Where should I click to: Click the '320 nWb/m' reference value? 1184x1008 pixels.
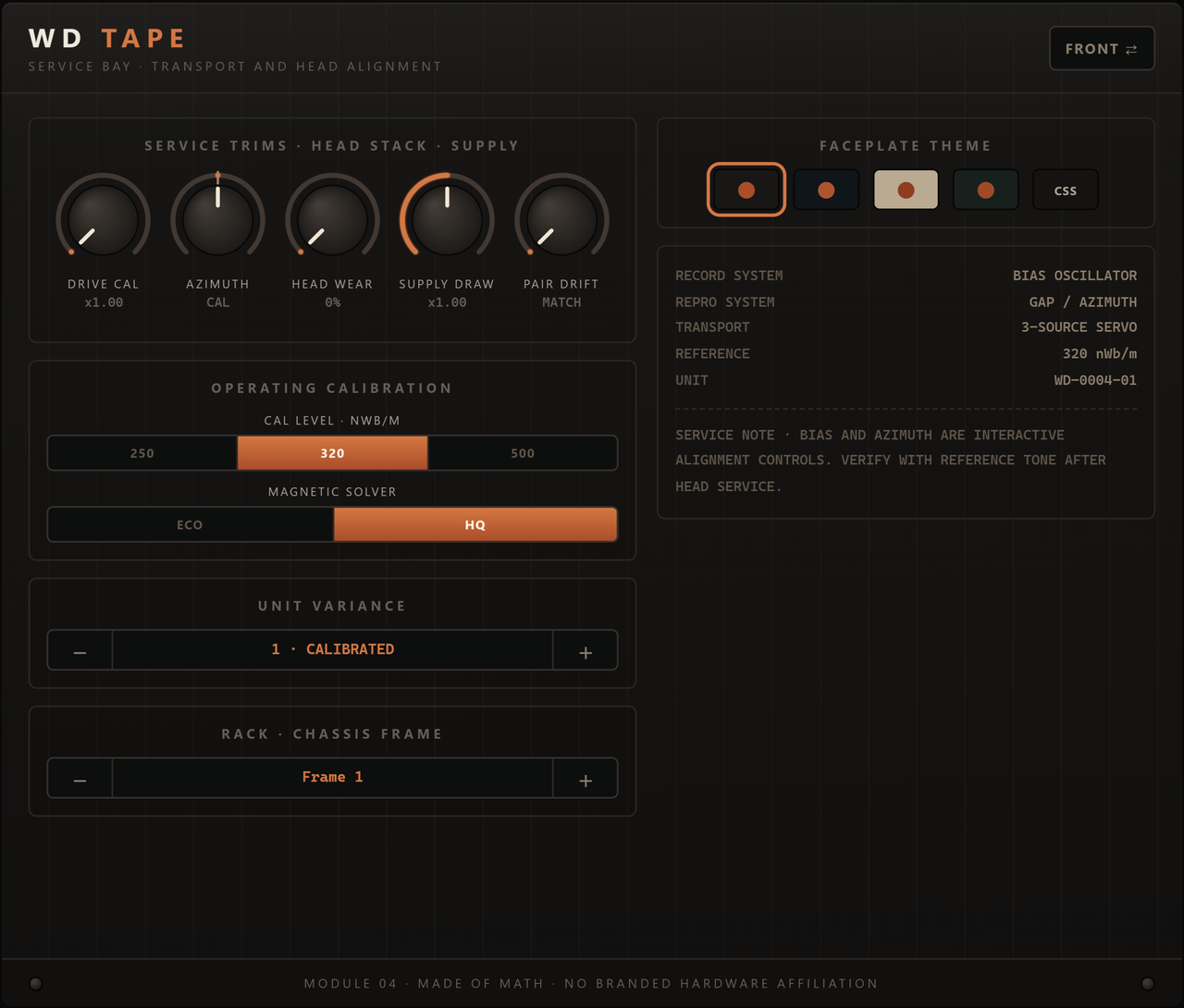click(1100, 353)
